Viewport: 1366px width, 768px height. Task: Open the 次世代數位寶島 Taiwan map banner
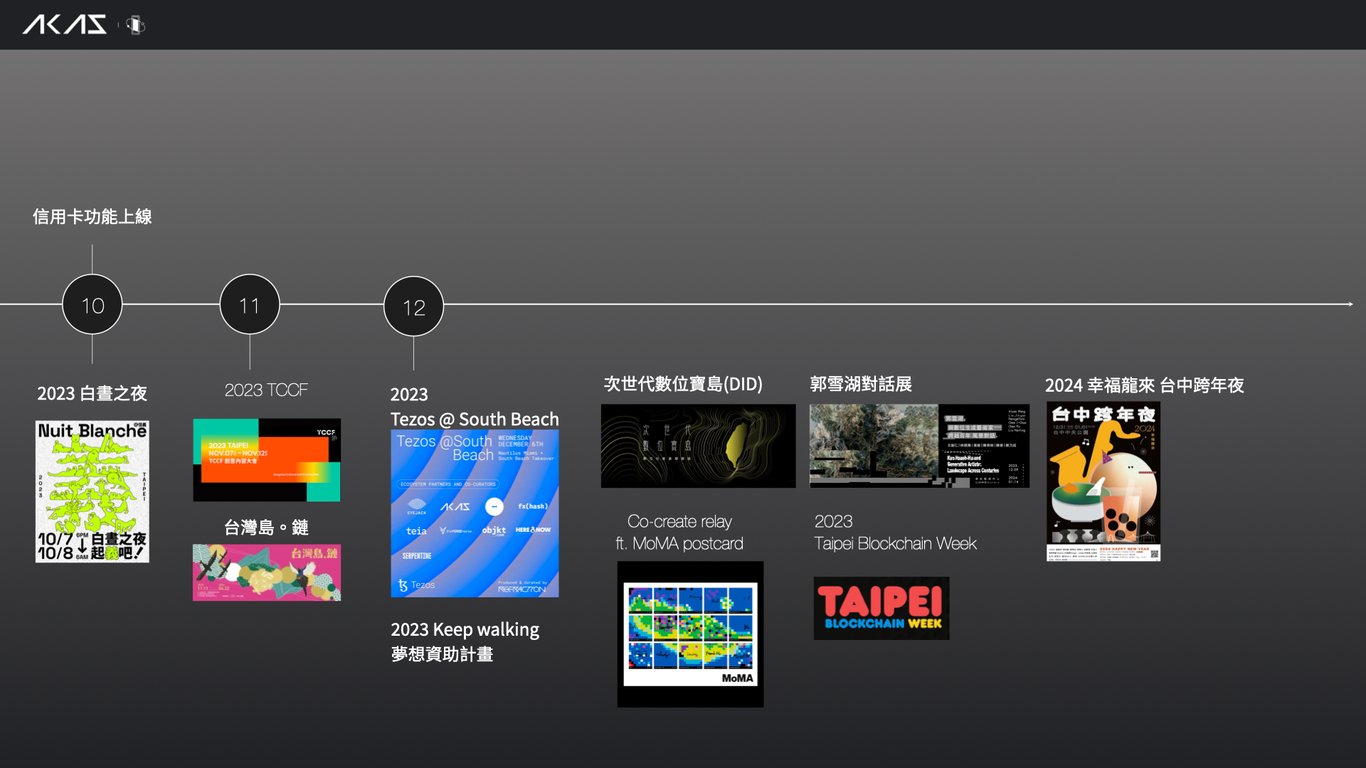[x=698, y=446]
